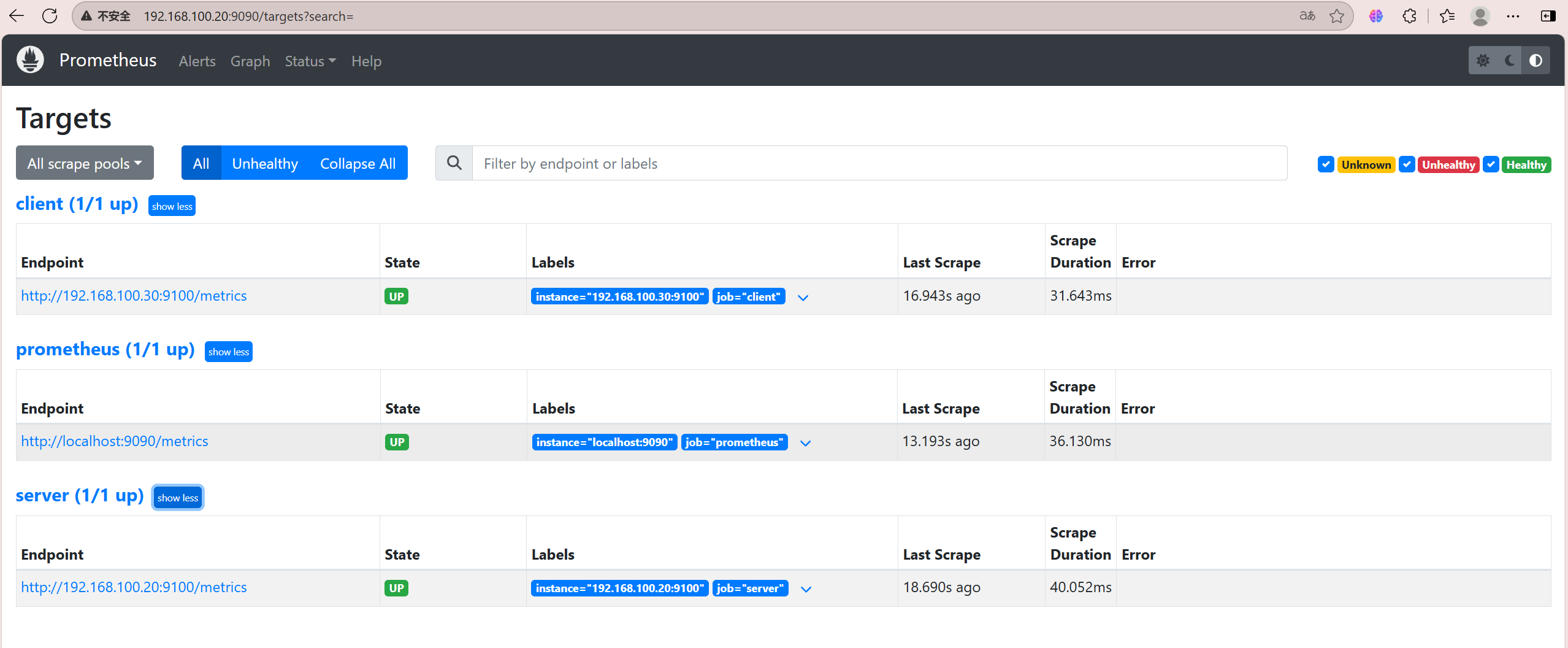This screenshot has height=648, width=1568.
Task: Click the 16.943s ago last scrape value
Action: pos(942,296)
